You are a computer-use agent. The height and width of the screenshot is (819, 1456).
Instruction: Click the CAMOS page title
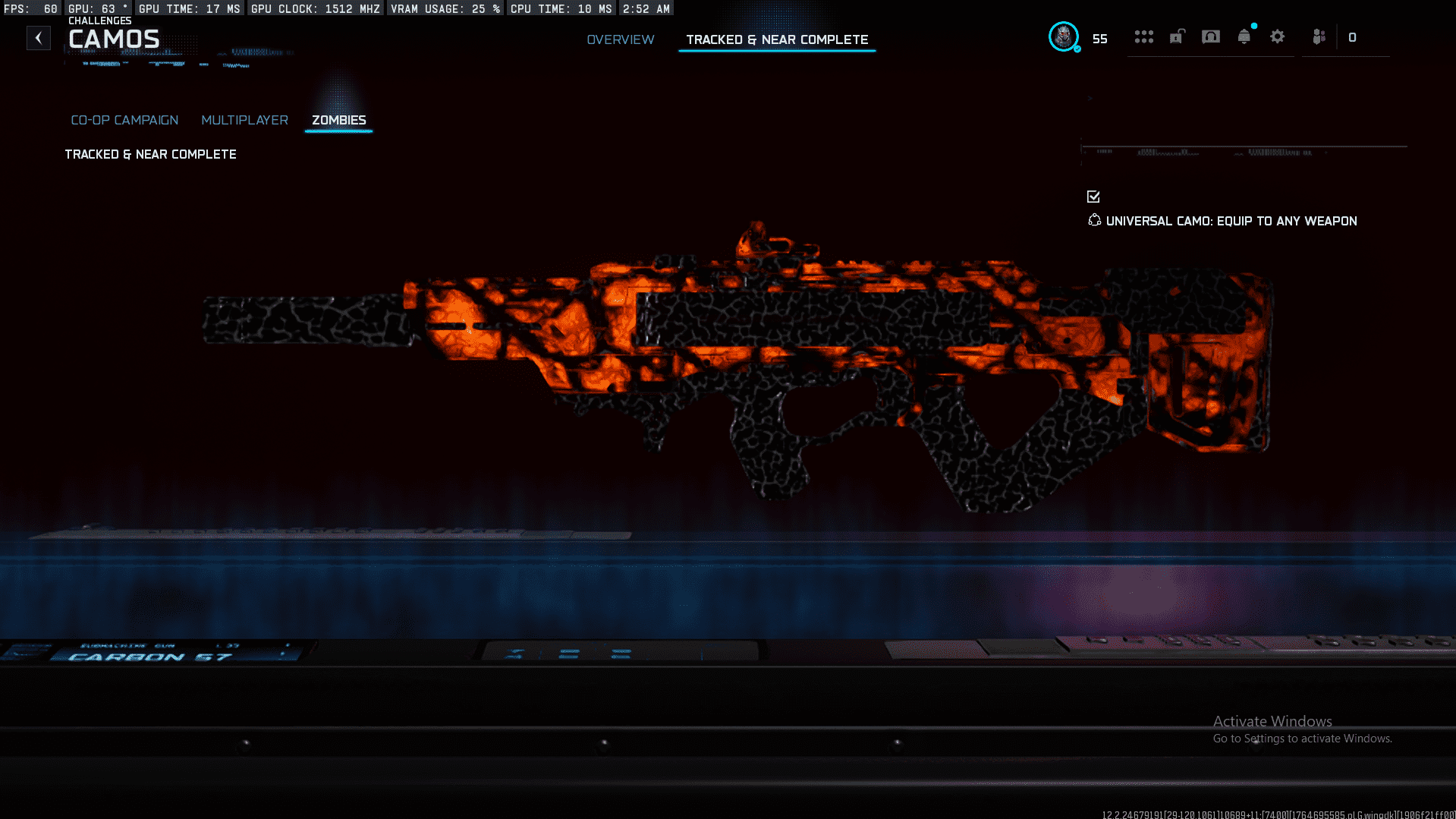(114, 39)
